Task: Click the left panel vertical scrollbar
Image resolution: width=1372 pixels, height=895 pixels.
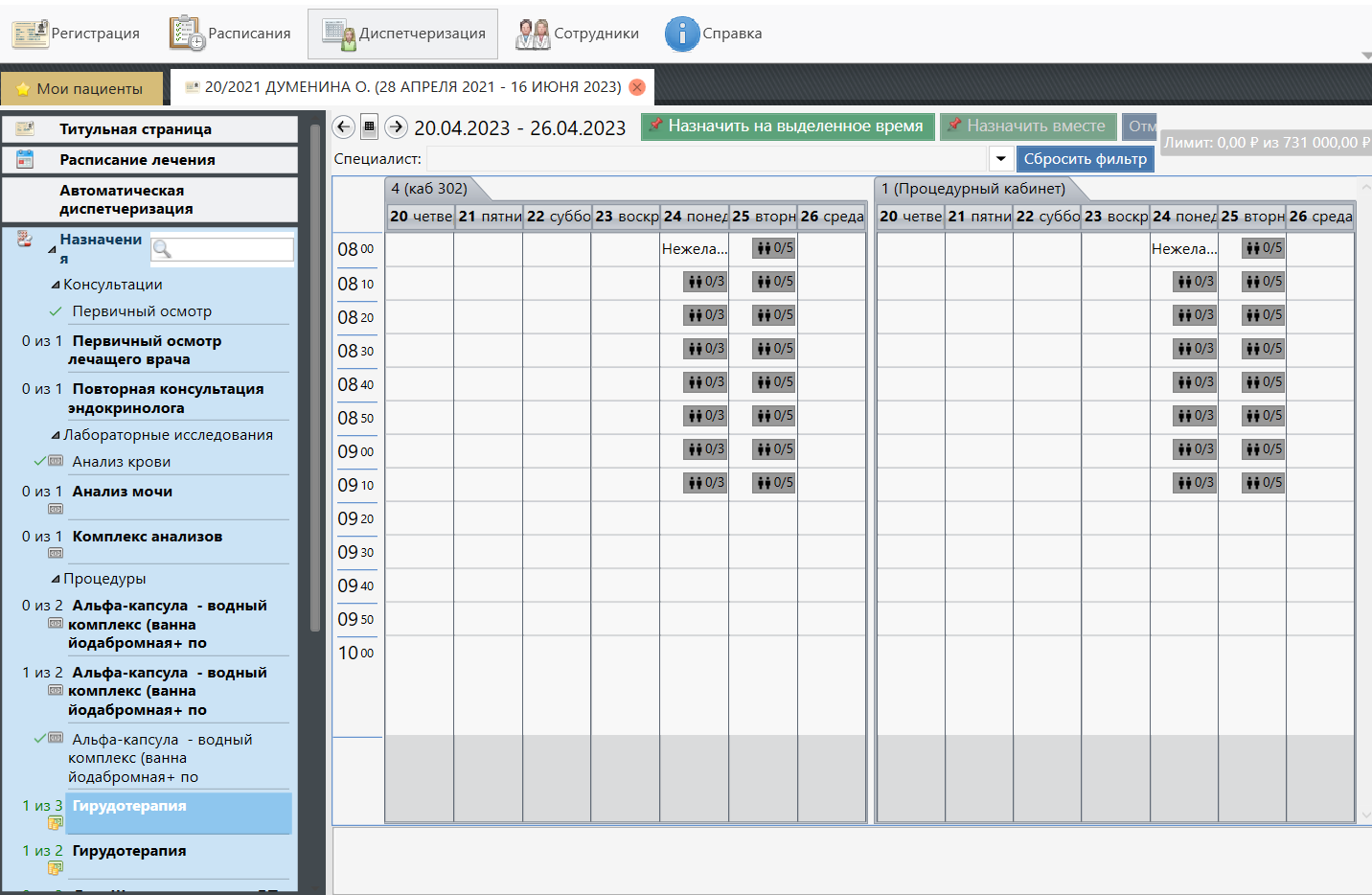Action: (x=315, y=383)
